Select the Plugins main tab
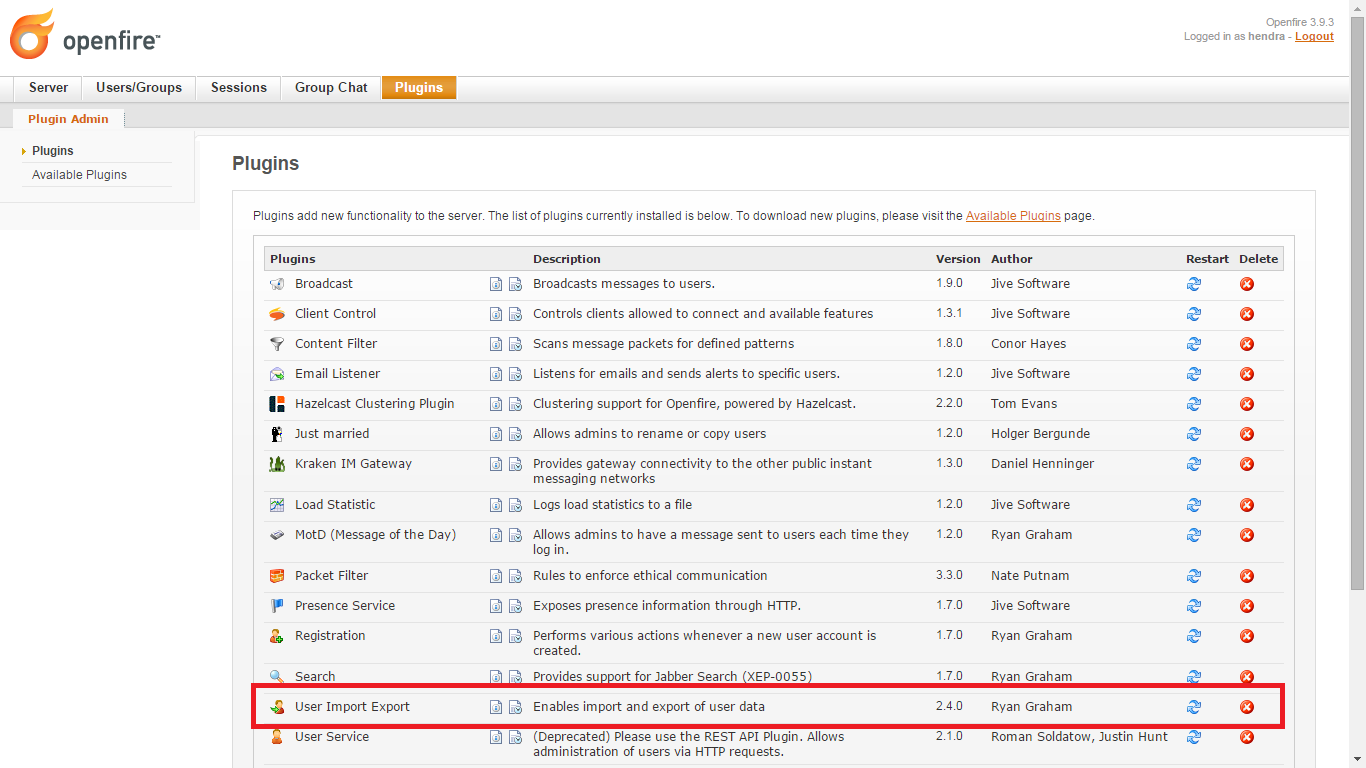 coord(419,88)
